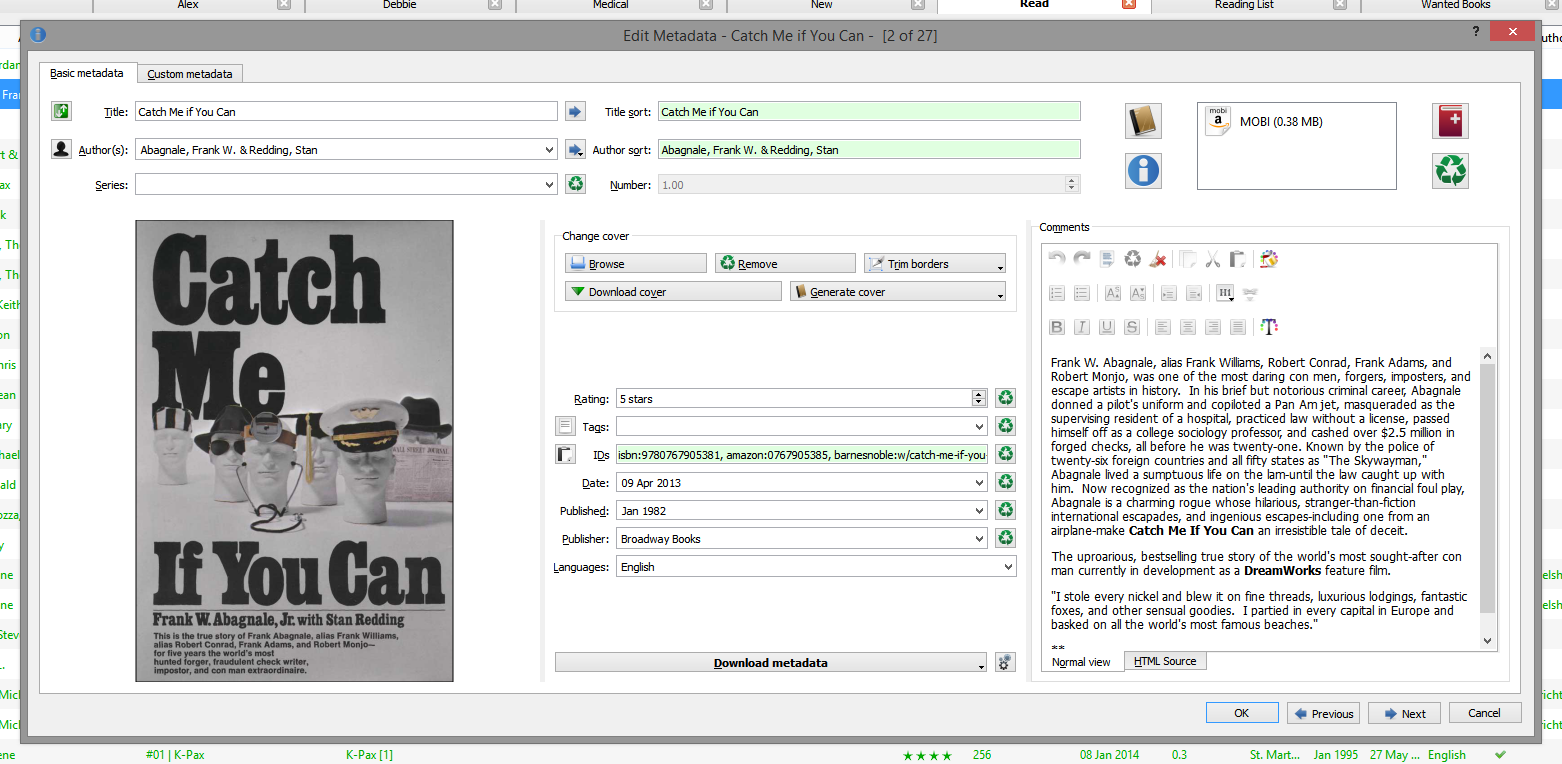Click the cut scissors icon in Comments

[x=1212, y=259]
